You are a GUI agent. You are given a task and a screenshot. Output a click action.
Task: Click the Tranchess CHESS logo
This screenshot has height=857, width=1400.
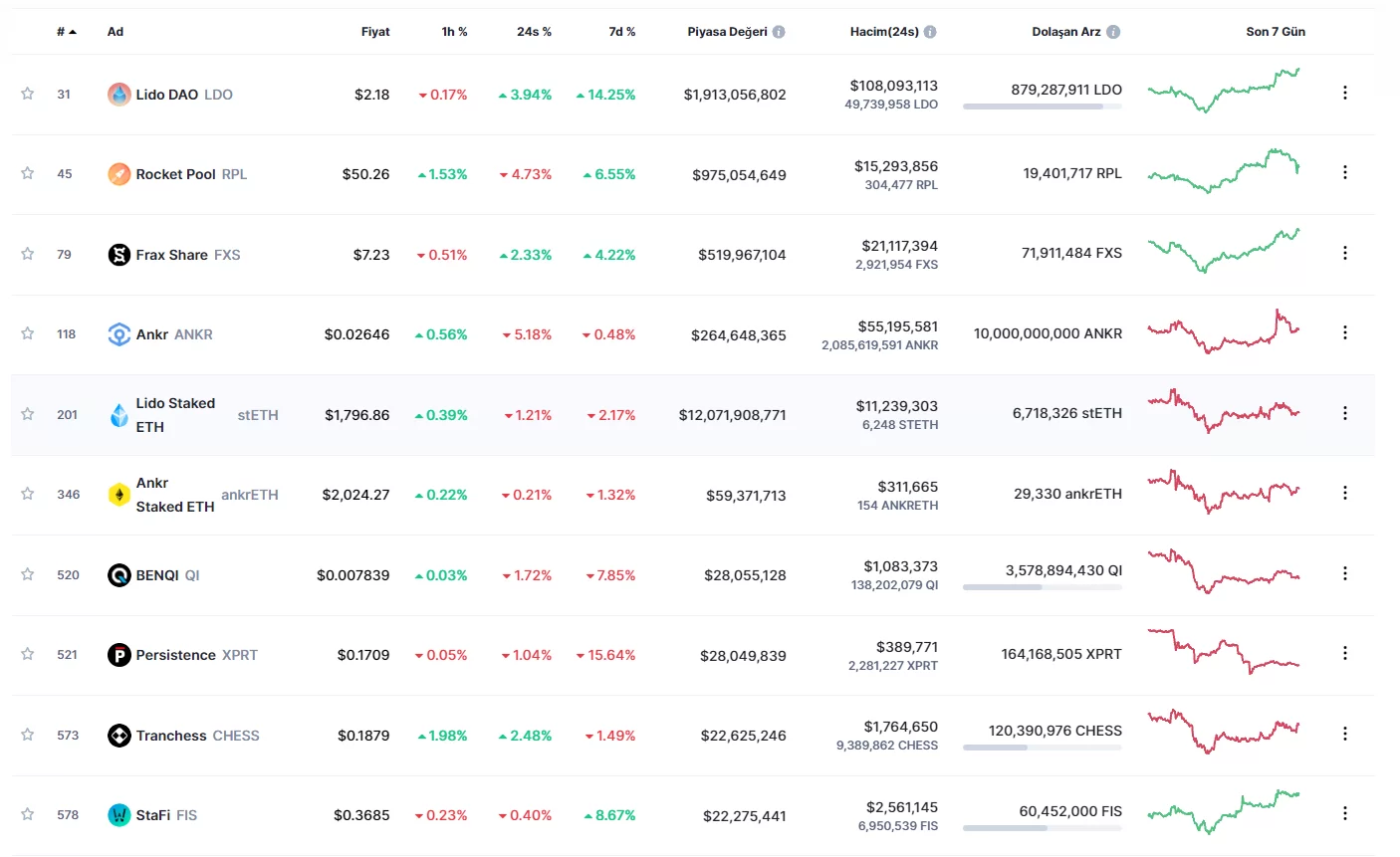coord(118,736)
